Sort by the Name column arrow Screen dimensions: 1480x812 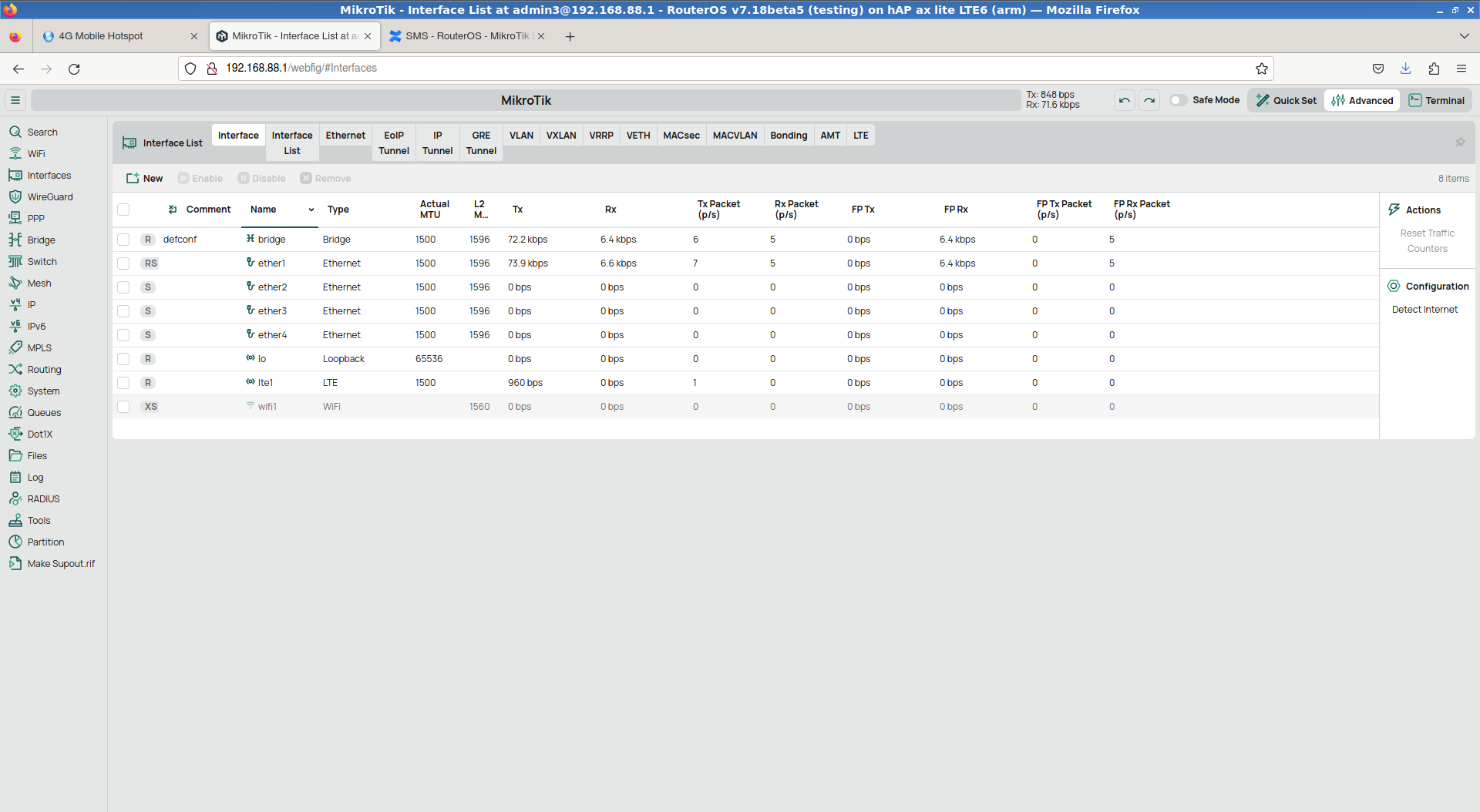click(x=311, y=210)
